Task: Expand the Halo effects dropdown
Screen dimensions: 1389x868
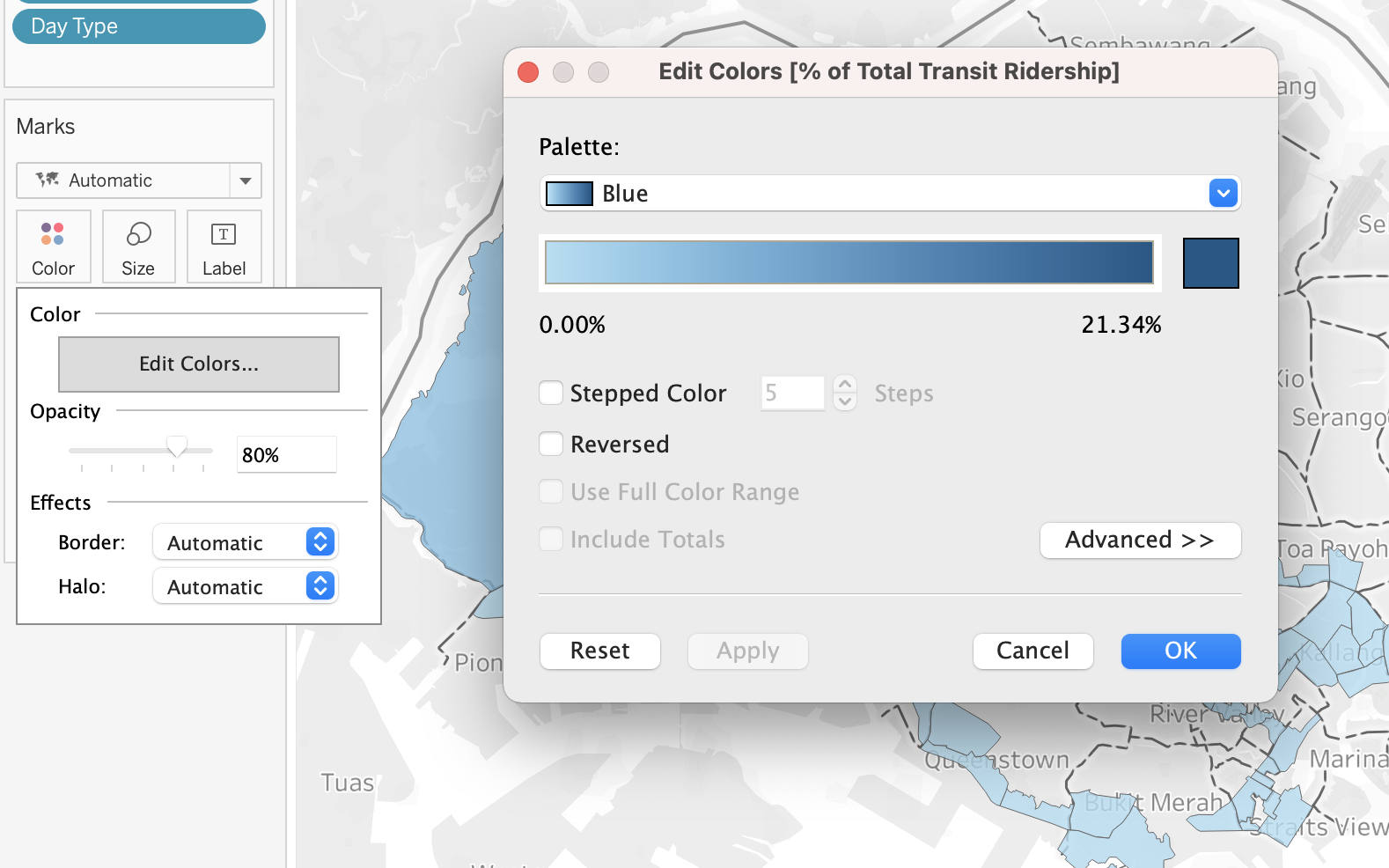Action: tap(245, 586)
